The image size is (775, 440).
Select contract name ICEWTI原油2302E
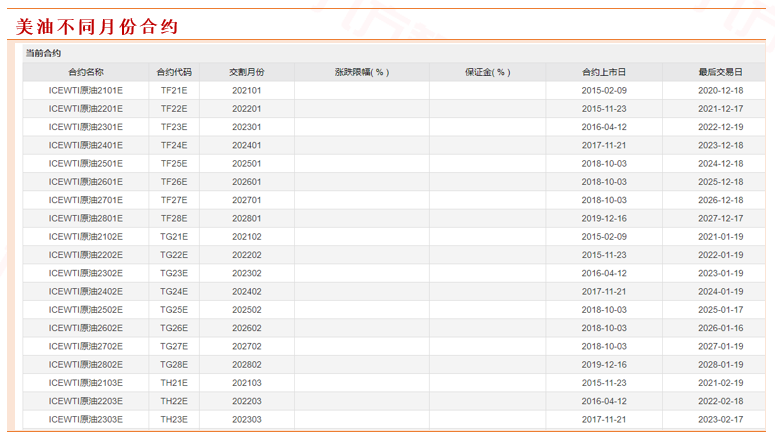click(x=86, y=273)
